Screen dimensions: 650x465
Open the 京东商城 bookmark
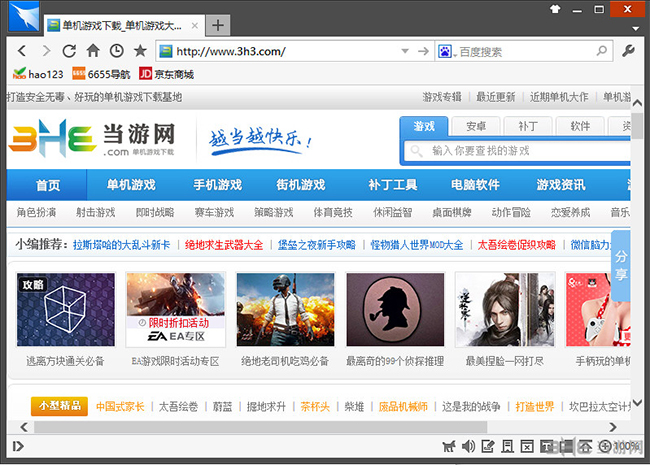[x=167, y=74]
